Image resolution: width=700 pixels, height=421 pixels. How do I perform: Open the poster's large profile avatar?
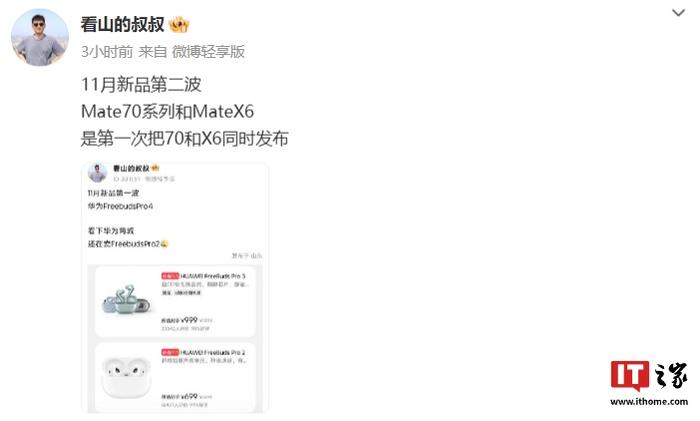(x=40, y=38)
